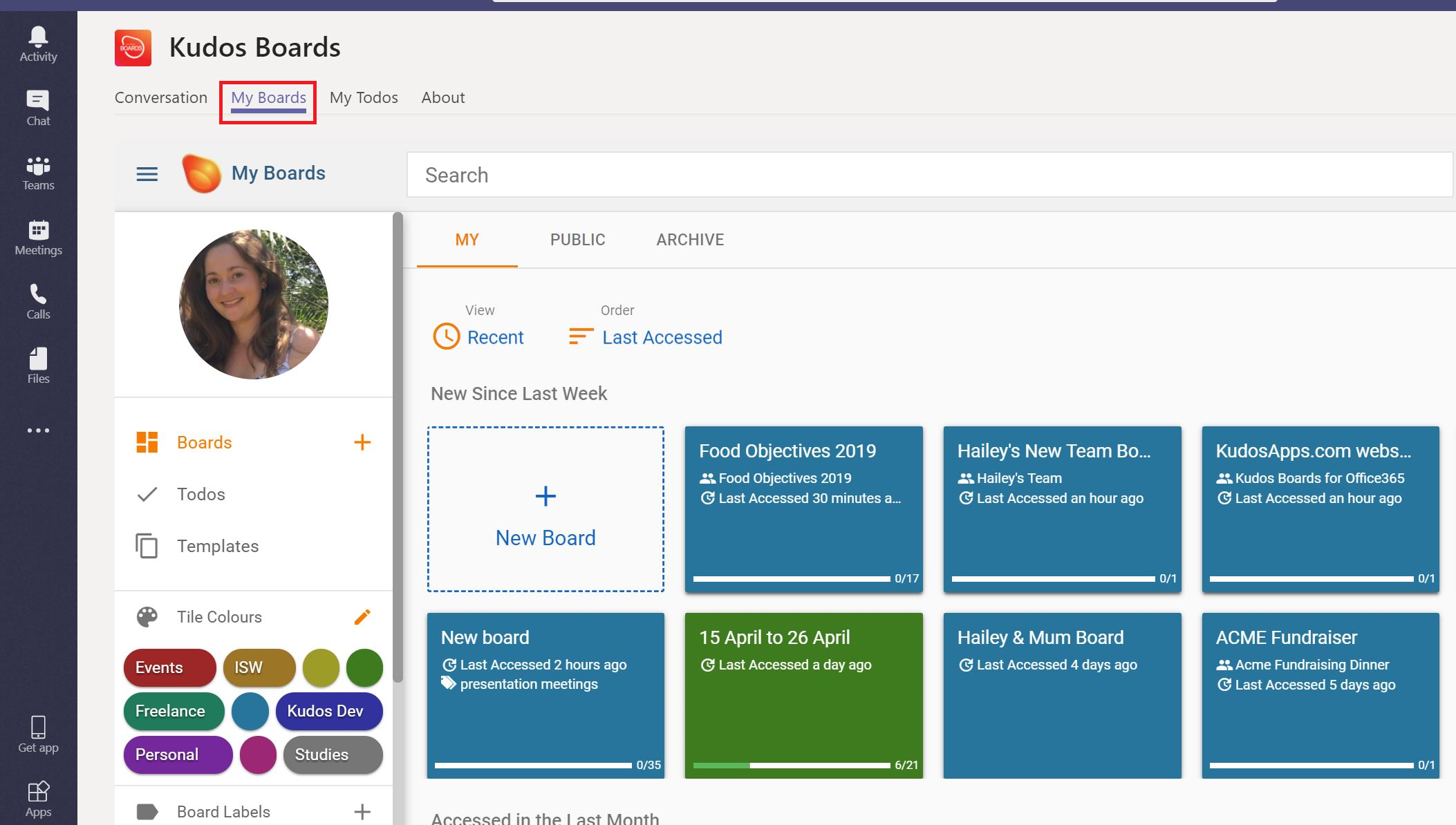Switch to My Todos tab

click(364, 97)
